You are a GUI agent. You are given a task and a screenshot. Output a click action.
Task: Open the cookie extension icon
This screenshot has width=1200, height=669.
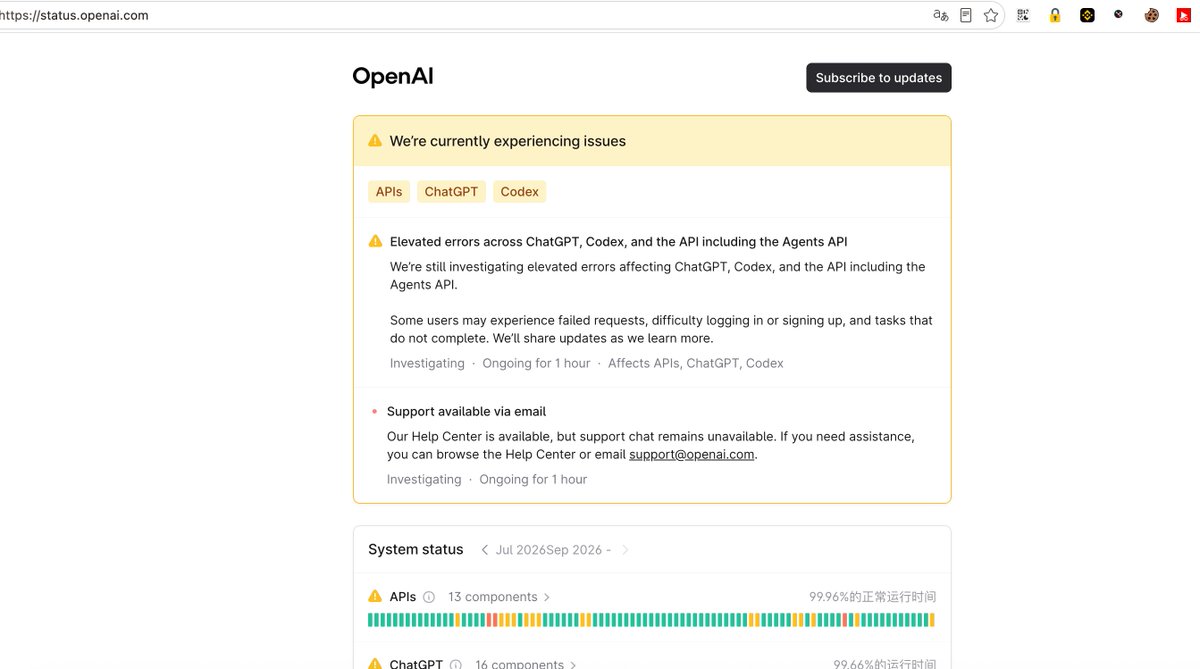(1151, 15)
